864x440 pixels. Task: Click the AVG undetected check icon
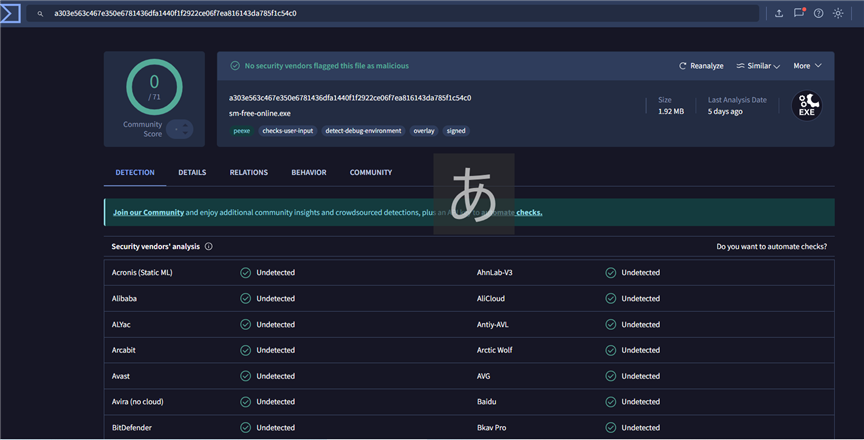point(611,376)
